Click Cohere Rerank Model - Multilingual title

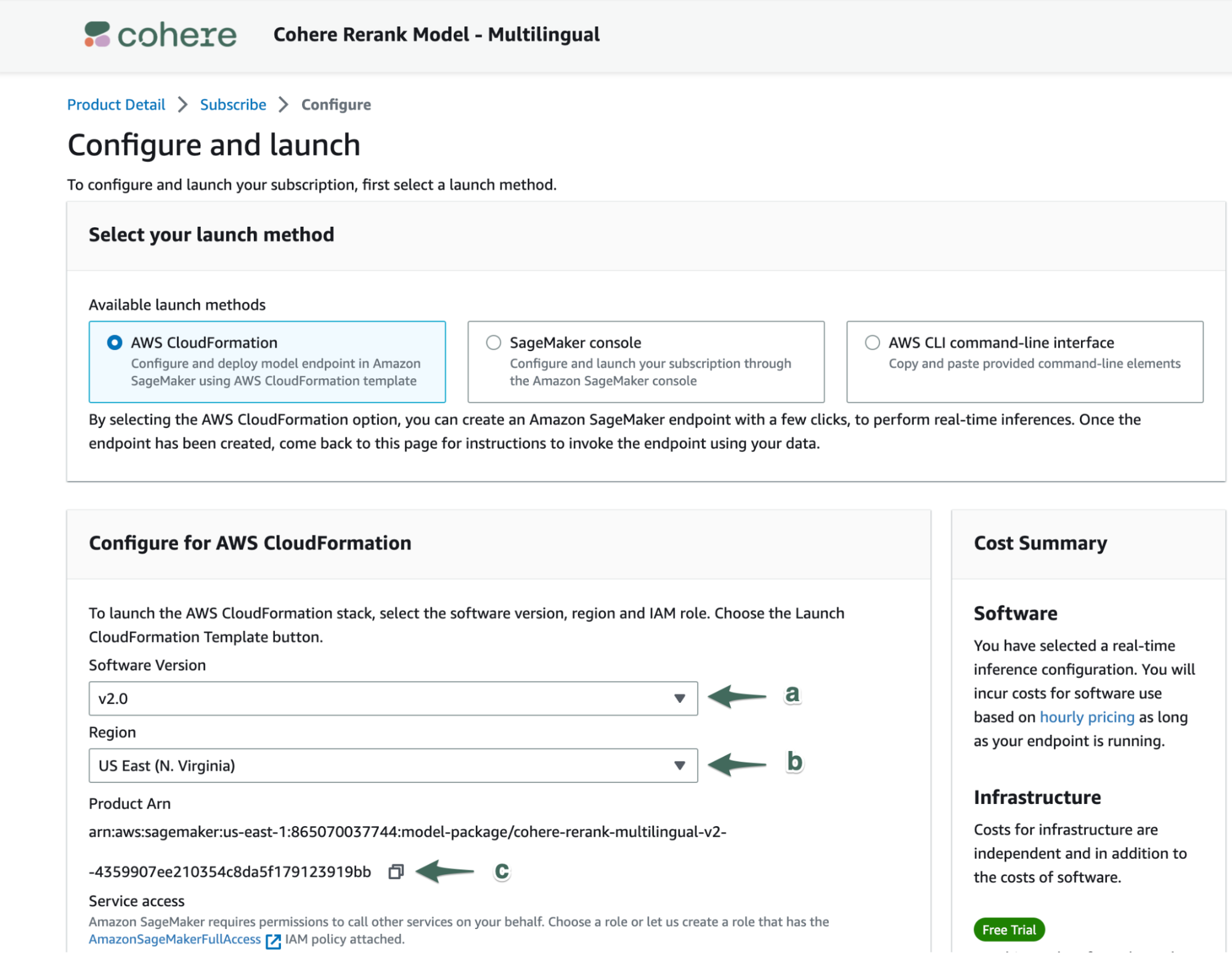pos(436,34)
